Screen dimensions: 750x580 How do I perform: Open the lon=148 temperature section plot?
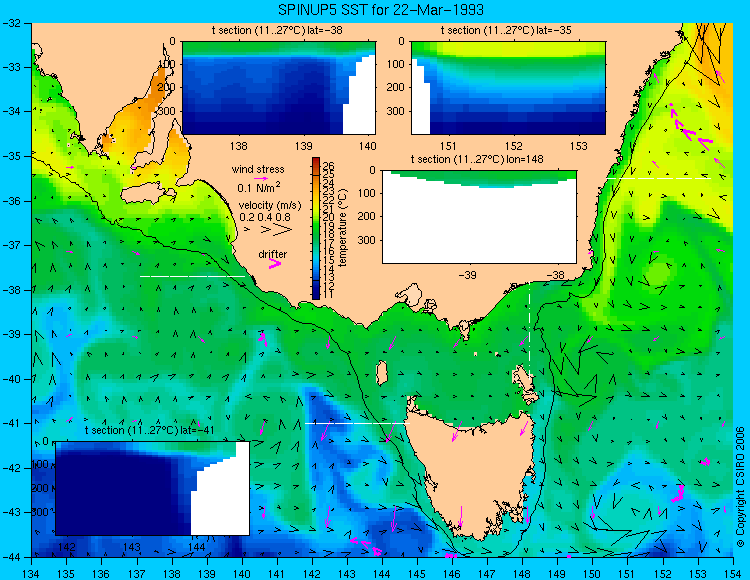[x=479, y=217]
